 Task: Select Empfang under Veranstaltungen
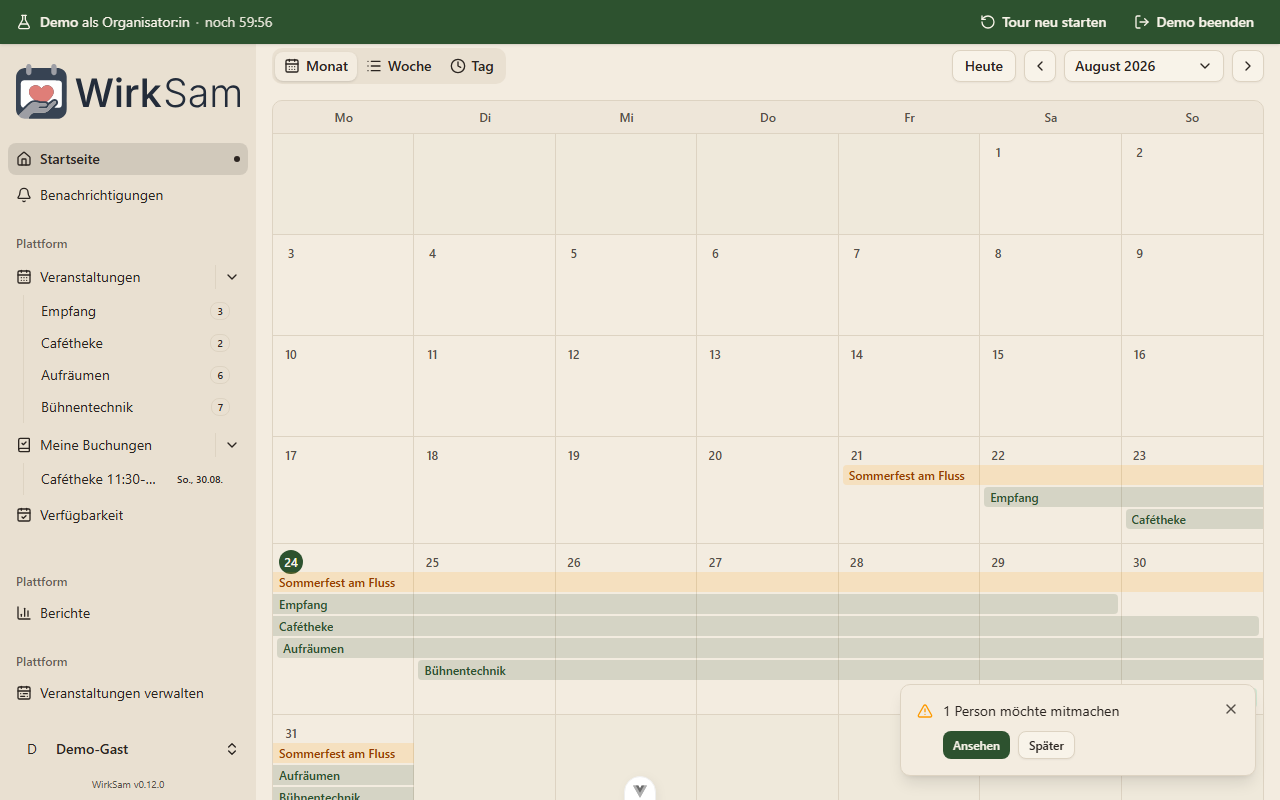pyautogui.click(x=134, y=311)
